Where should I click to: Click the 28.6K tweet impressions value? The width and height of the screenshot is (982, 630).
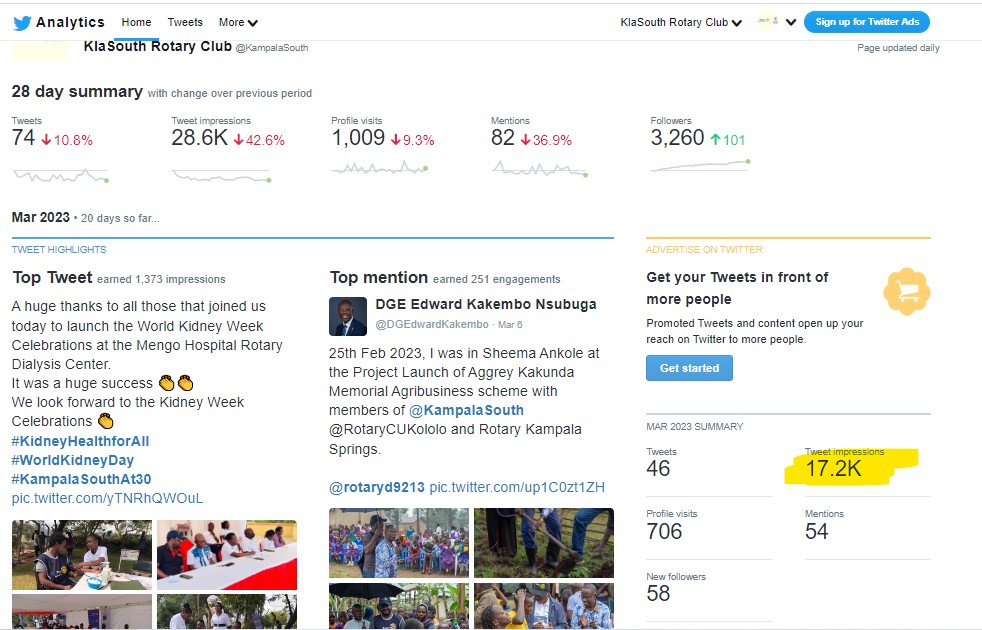click(x=200, y=138)
